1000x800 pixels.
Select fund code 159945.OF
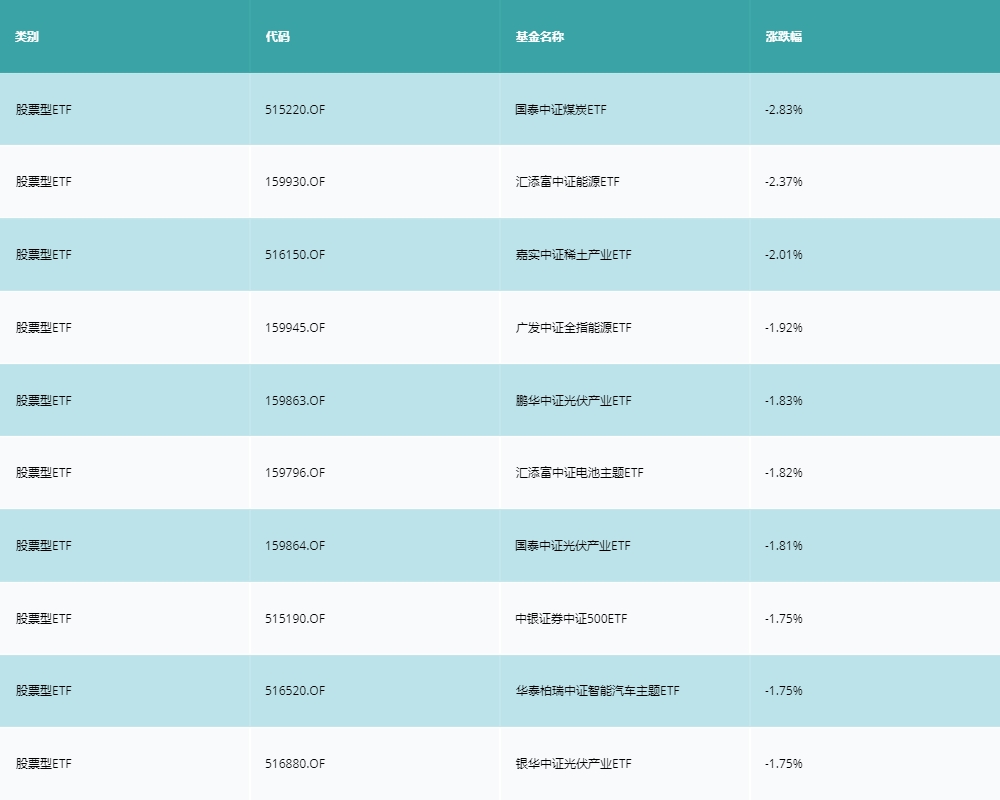295,328
